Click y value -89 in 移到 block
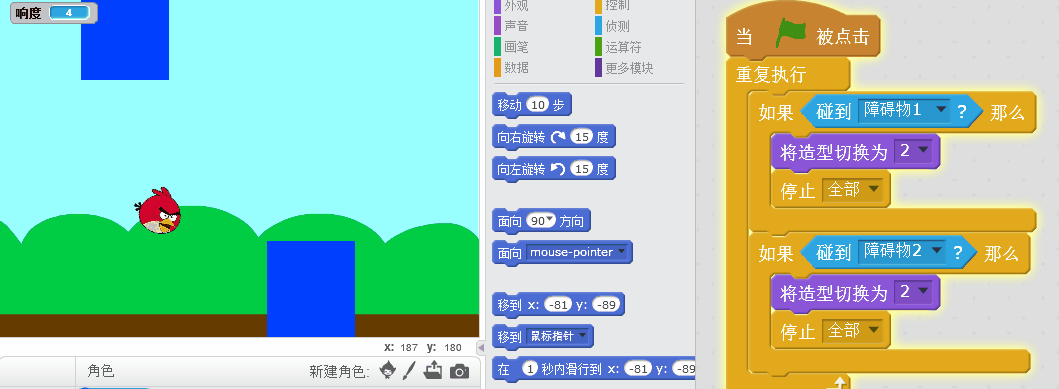 (x=606, y=305)
